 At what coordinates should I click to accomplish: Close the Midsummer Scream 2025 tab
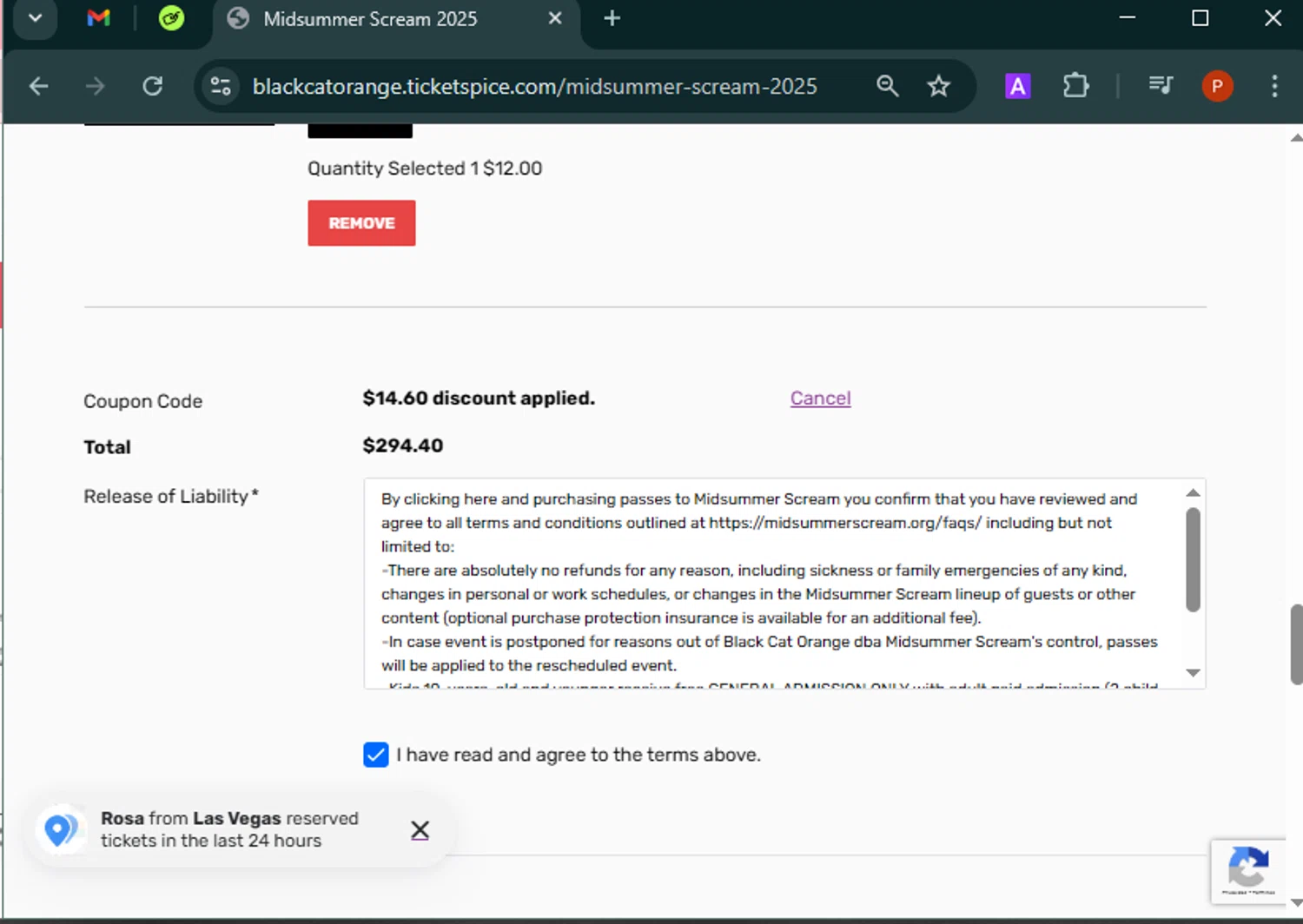coord(555,18)
